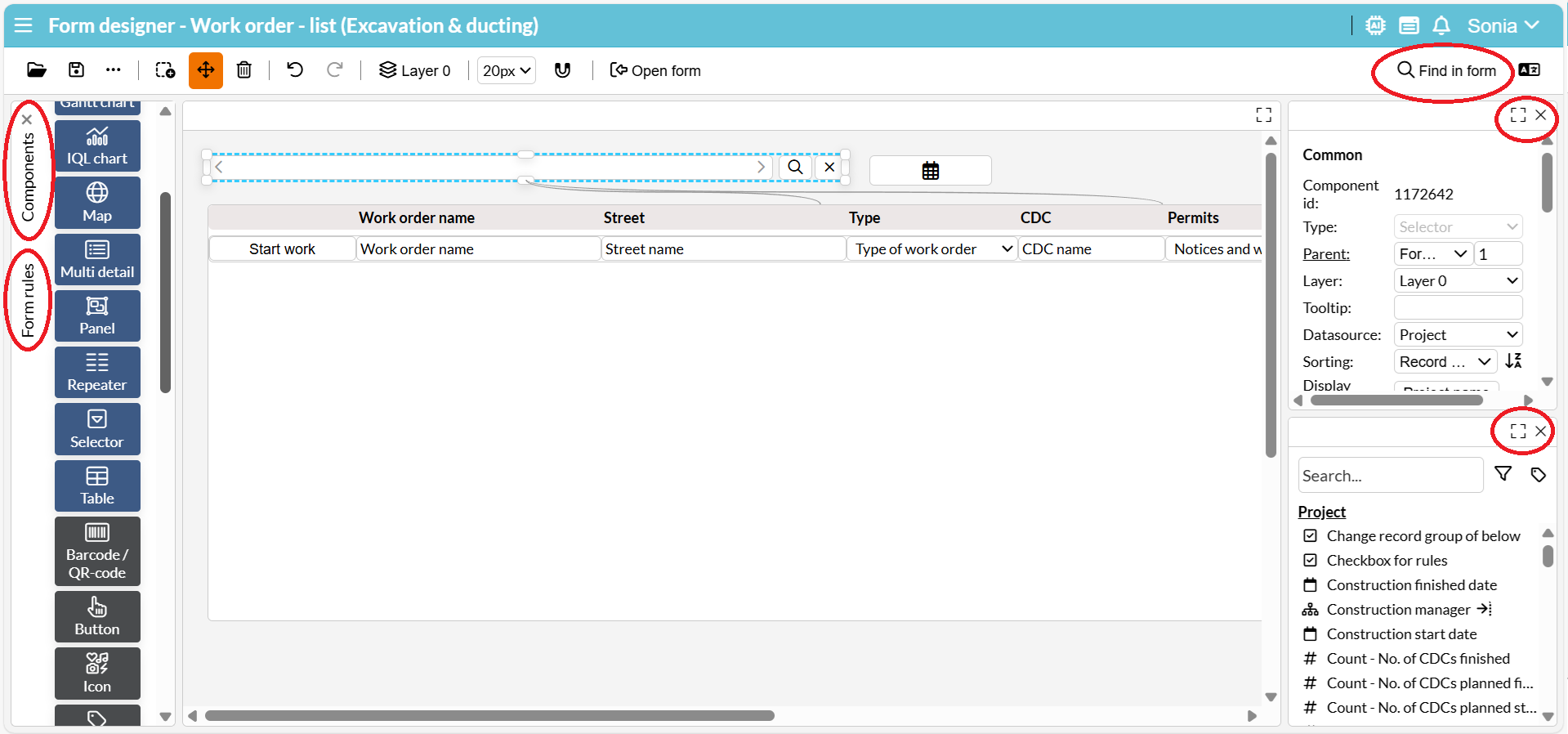Toggle the magnet snap icon

click(562, 70)
